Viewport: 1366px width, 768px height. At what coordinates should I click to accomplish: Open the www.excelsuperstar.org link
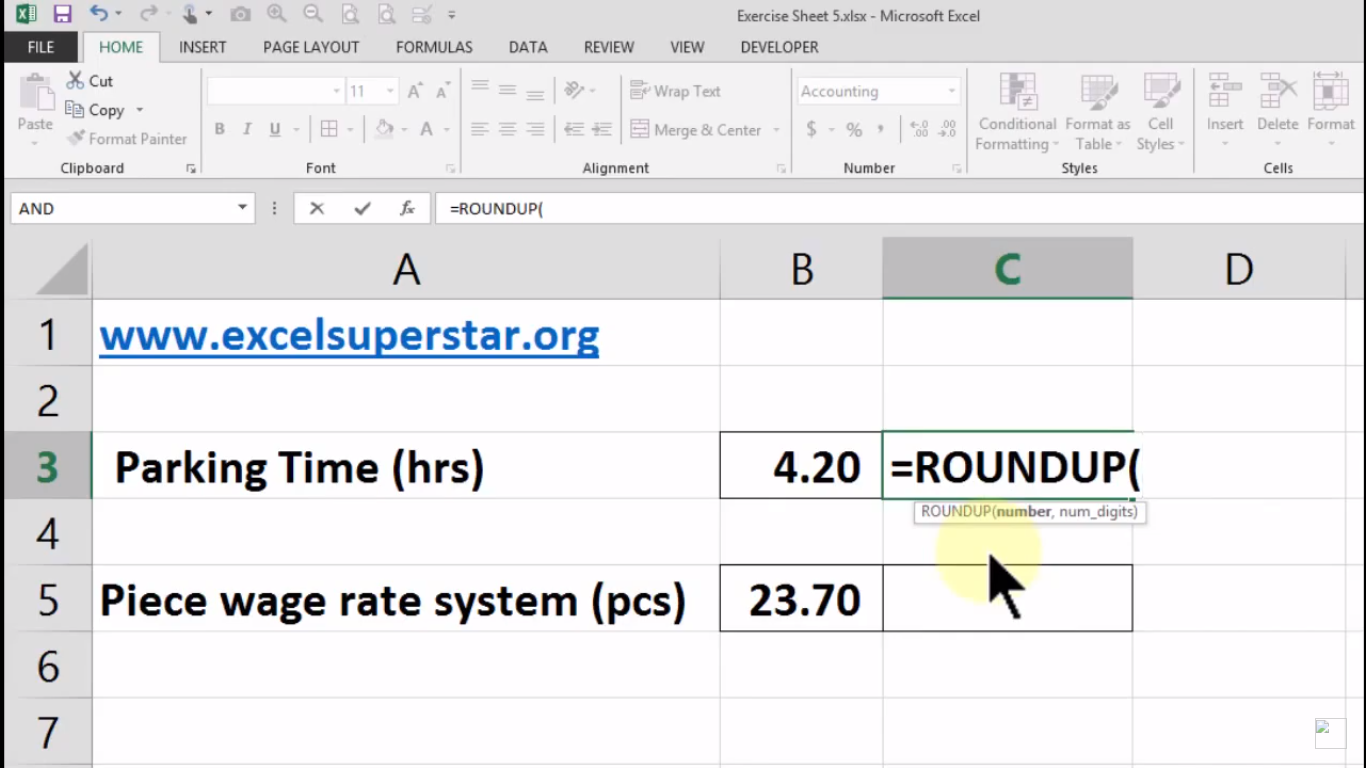[x=349, y=336]
